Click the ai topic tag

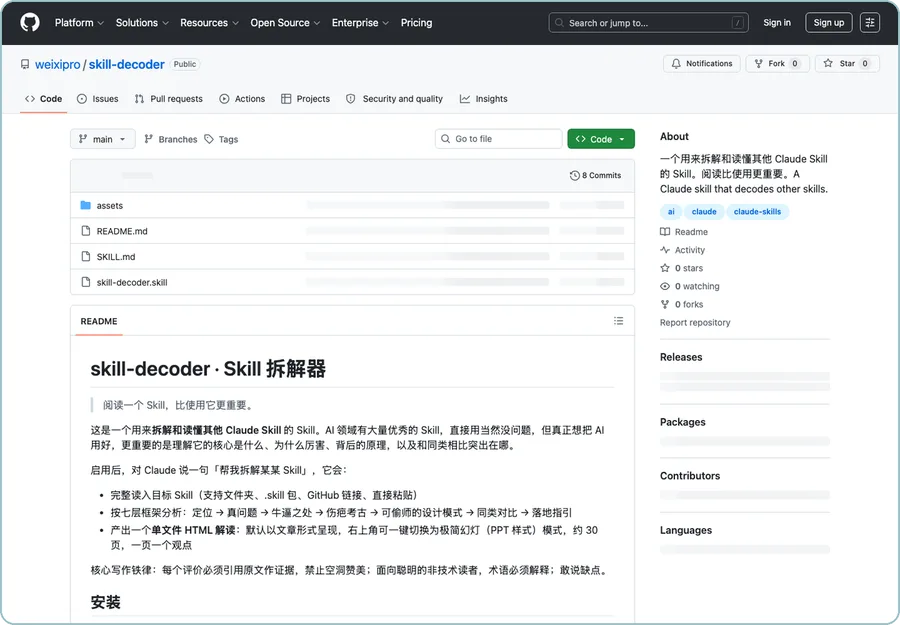[x=671, y=212]
